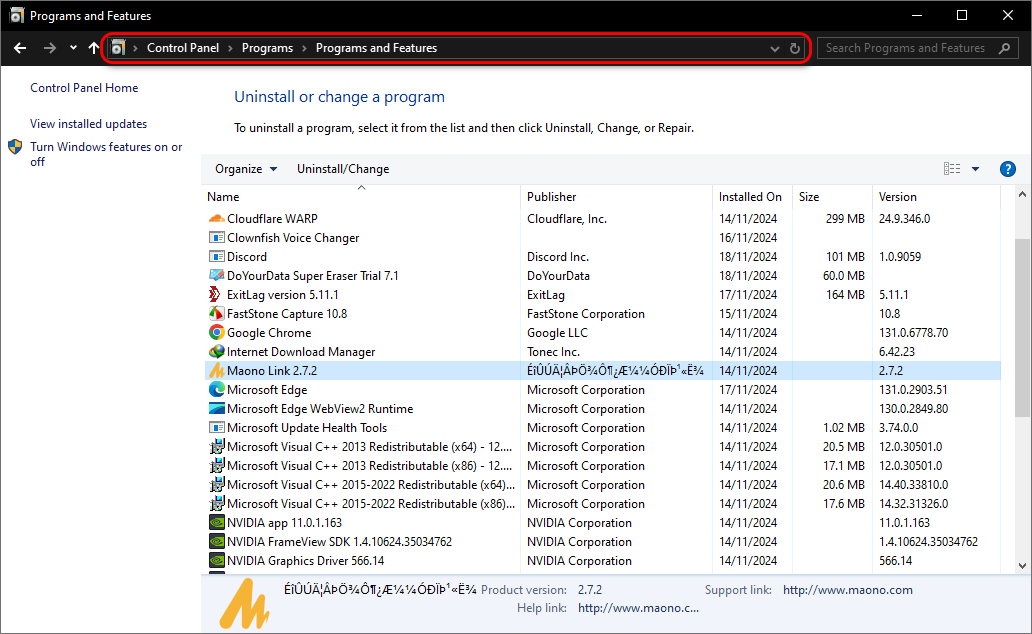Viewport: 1032px width, 634px height.
Task: Click the scrollbar down arrow
Action: 1021,566
